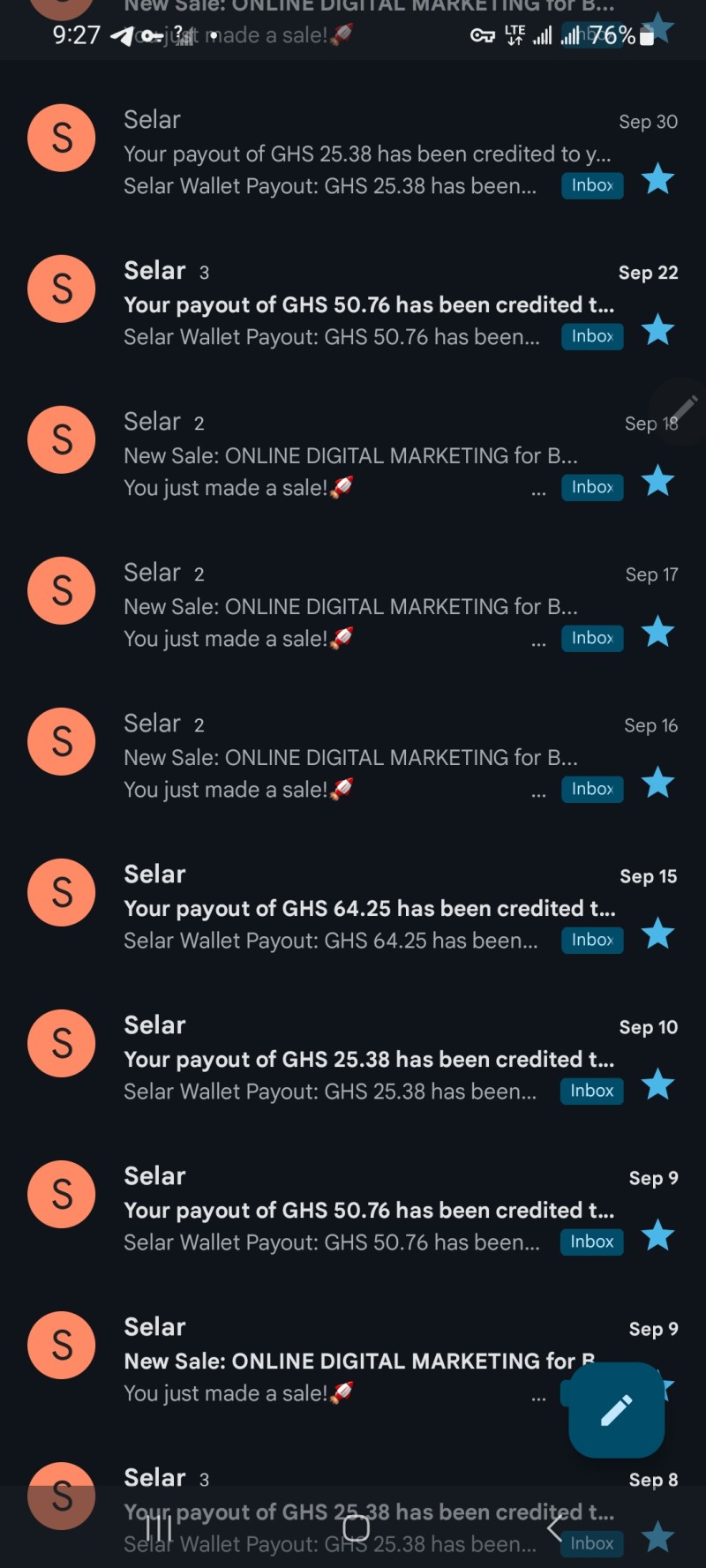
Task: Tap the Android home navigation button
Action: pyautogui.click(x=356, y=1527)
